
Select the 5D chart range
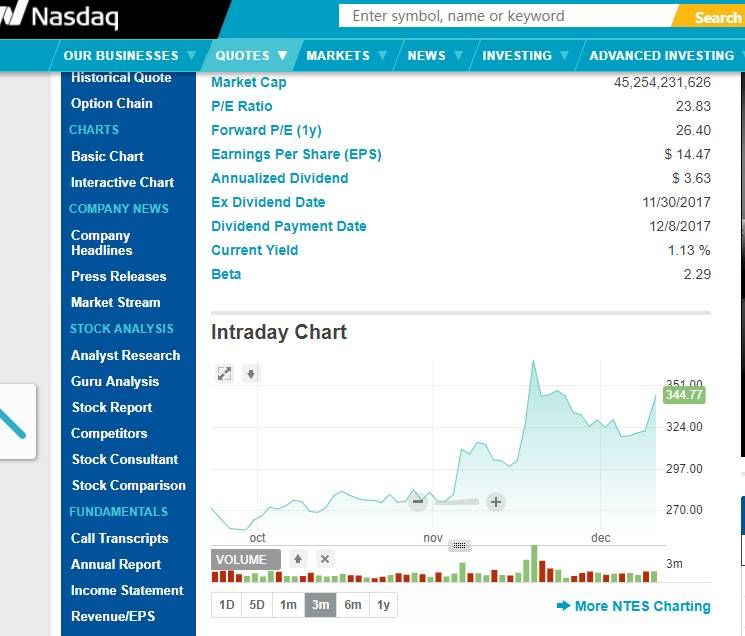pyautogui.click(x=257, y=605)
